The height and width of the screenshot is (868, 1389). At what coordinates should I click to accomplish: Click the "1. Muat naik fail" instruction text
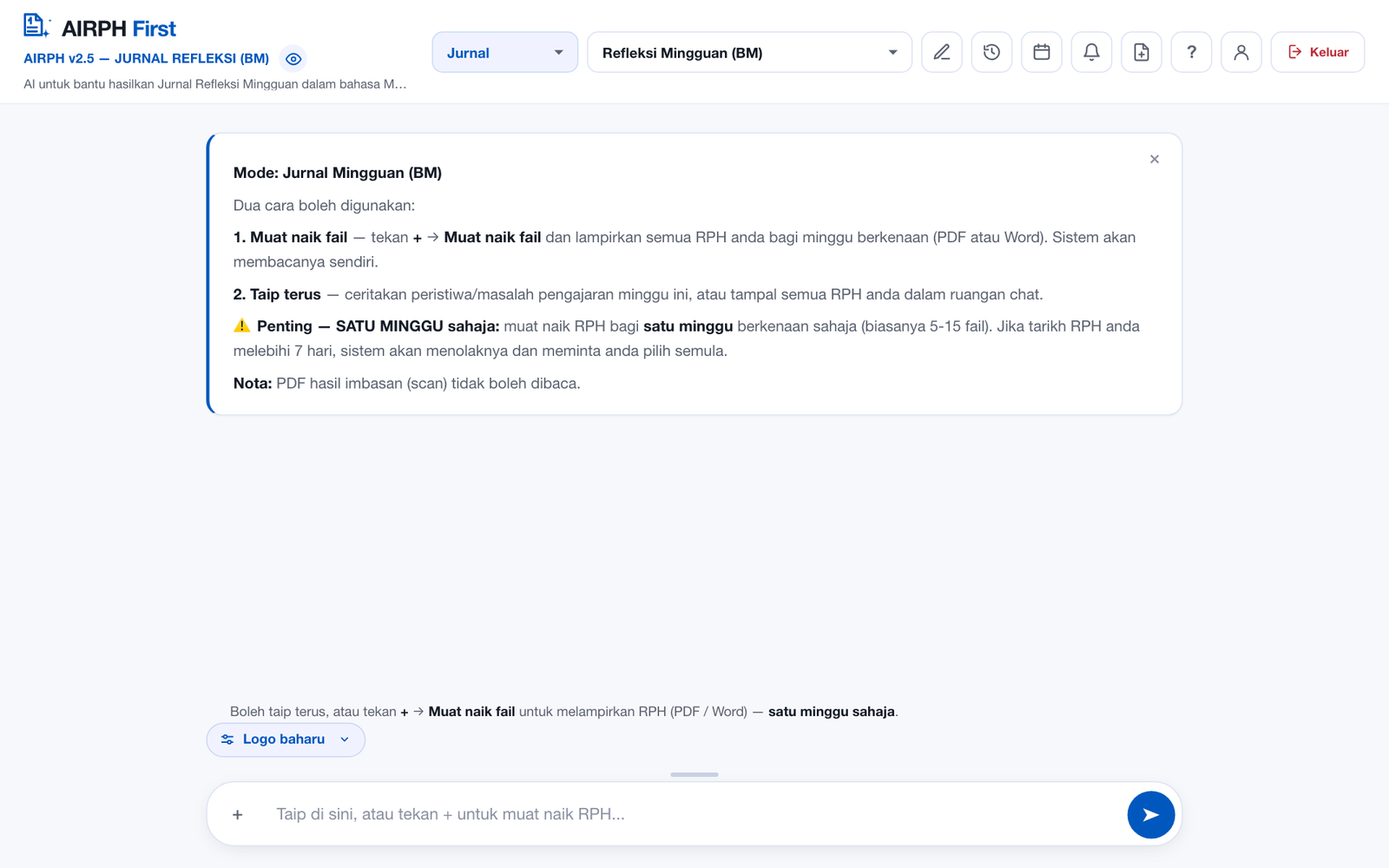point(685,249)
